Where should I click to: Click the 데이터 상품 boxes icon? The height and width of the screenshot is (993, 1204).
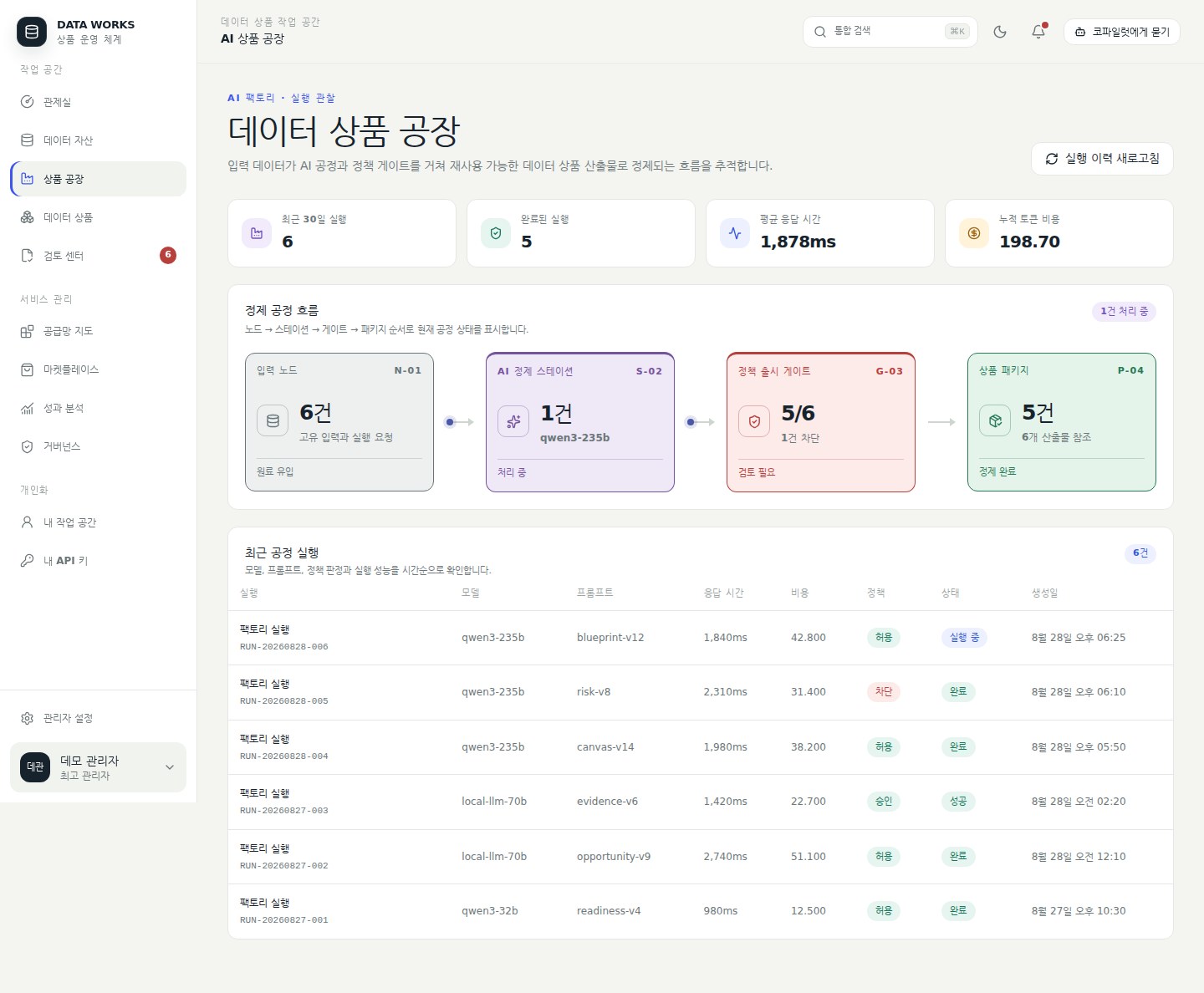point(27,217)
